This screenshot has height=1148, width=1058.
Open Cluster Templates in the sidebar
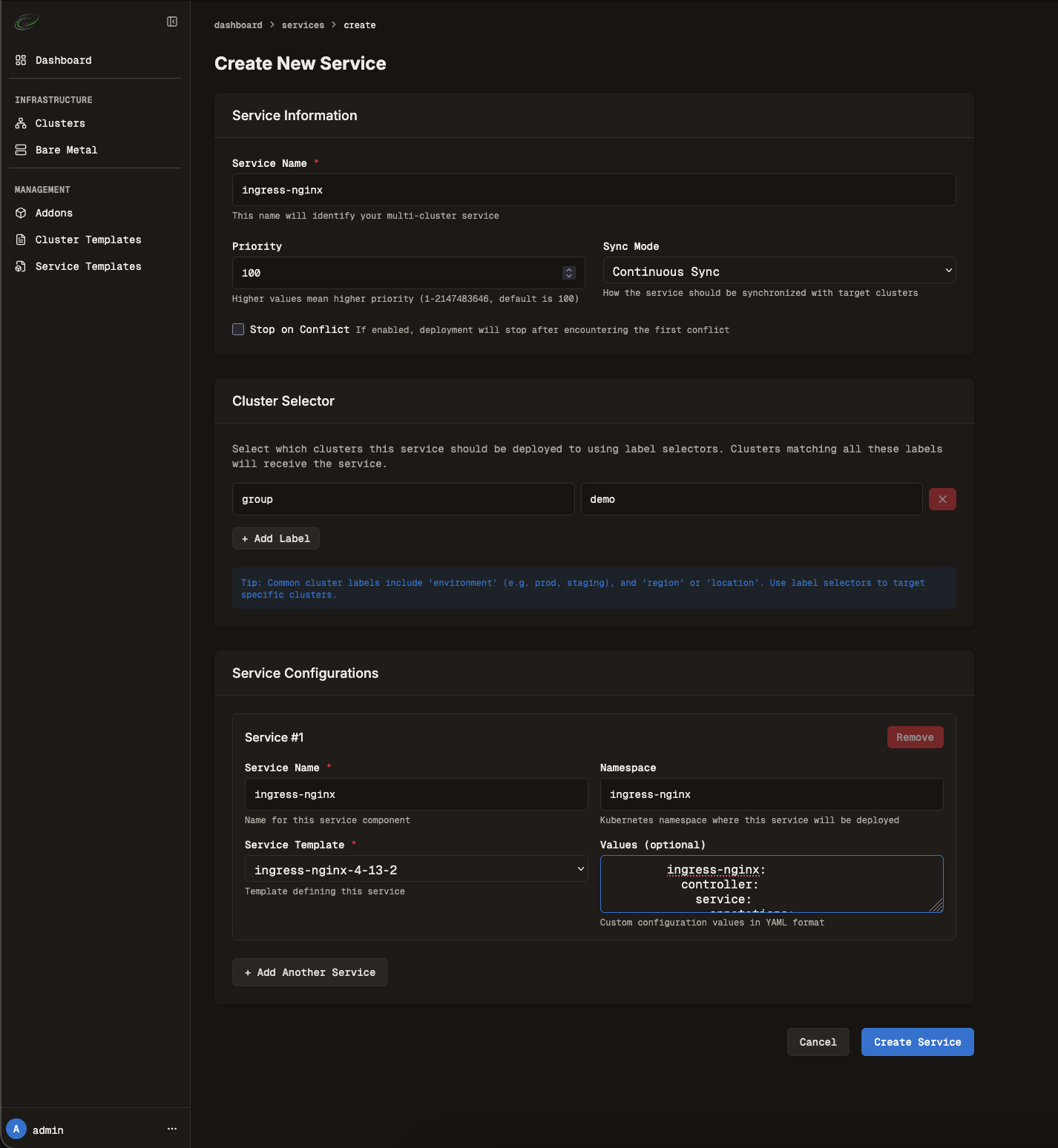point(88,240)
